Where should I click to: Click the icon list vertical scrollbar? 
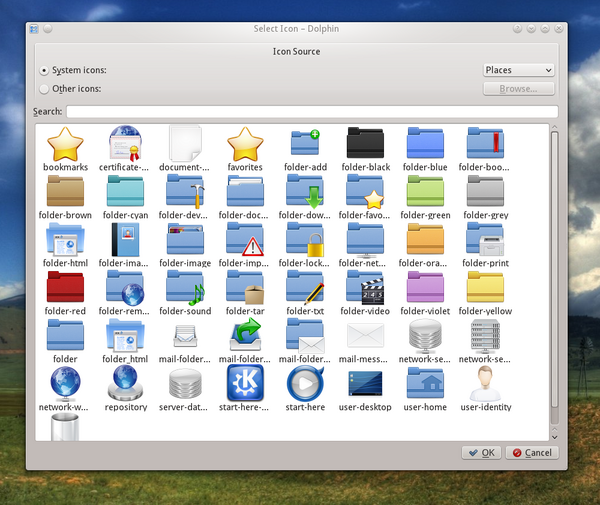coord(555,270)
